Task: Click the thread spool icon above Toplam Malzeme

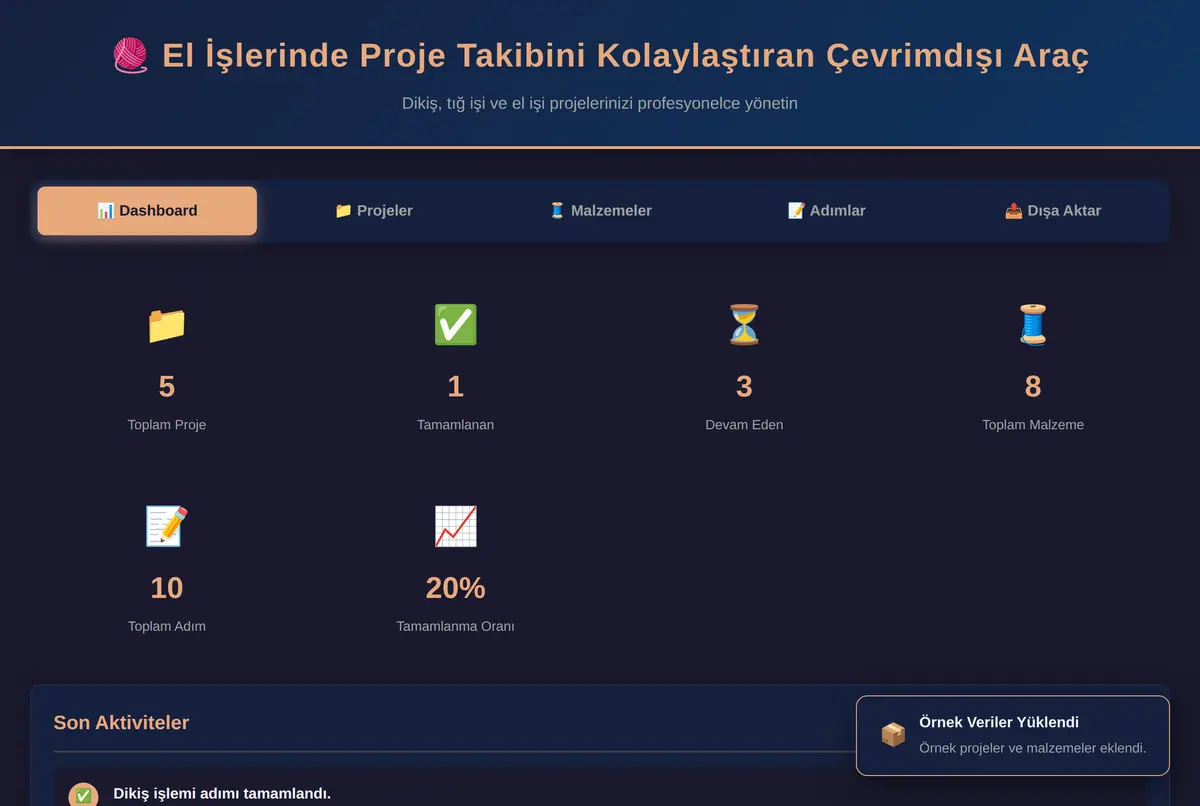Action: 1033,325
